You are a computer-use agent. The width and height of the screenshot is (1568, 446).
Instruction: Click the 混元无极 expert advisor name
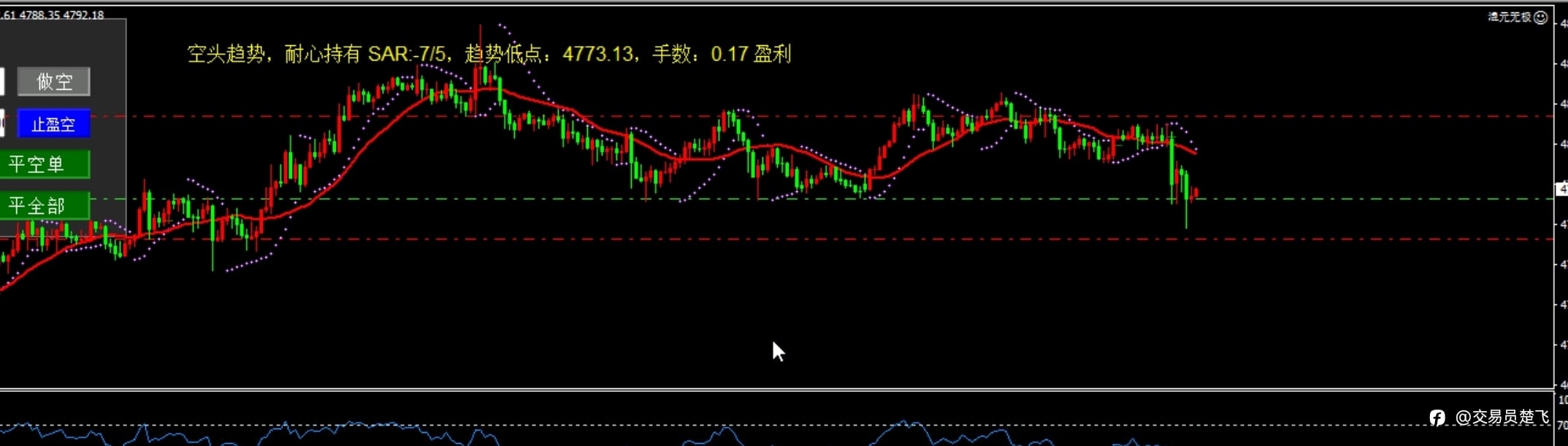tap(1510, 17)
